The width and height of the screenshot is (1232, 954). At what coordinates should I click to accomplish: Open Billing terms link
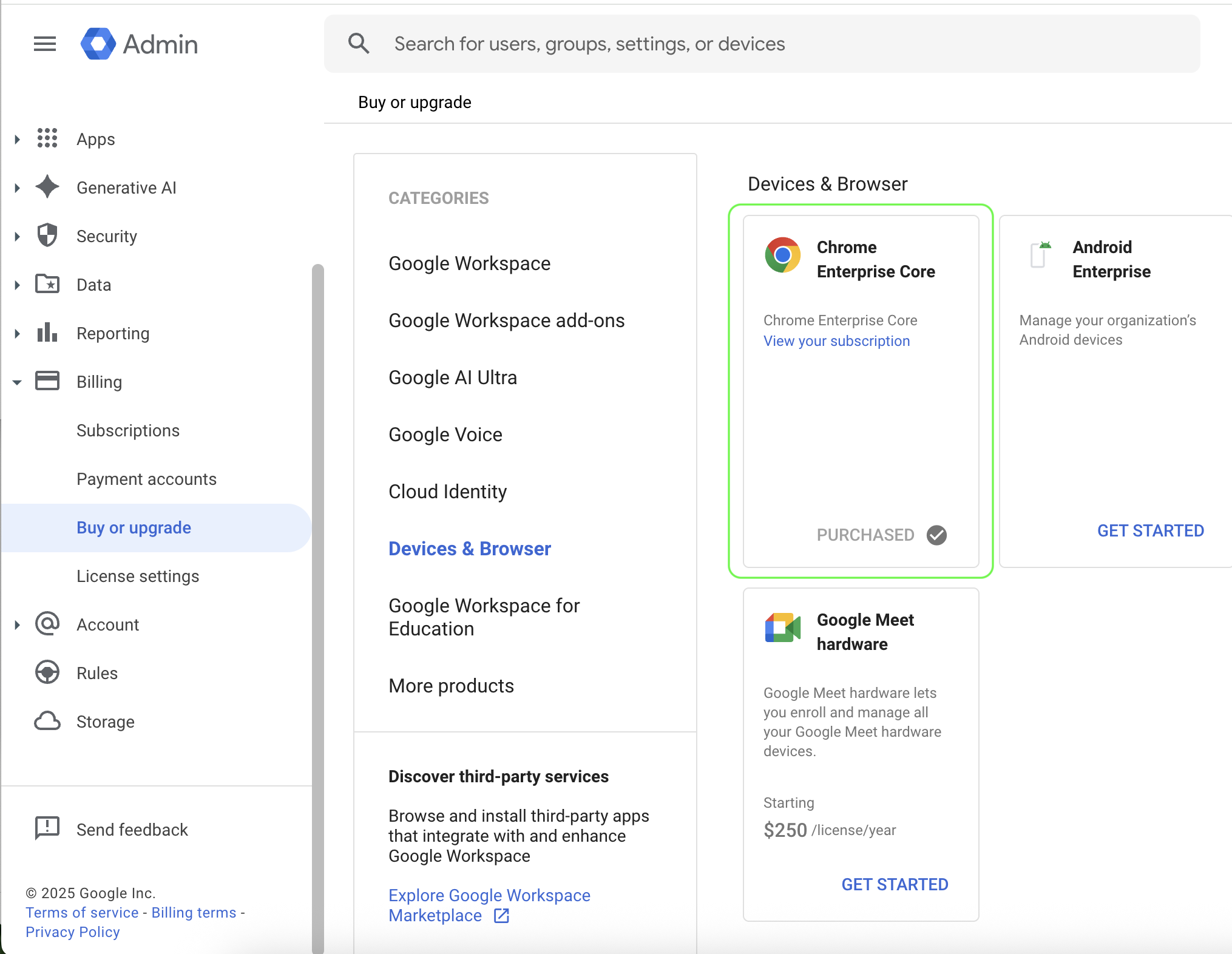click(x=194, y=912)
